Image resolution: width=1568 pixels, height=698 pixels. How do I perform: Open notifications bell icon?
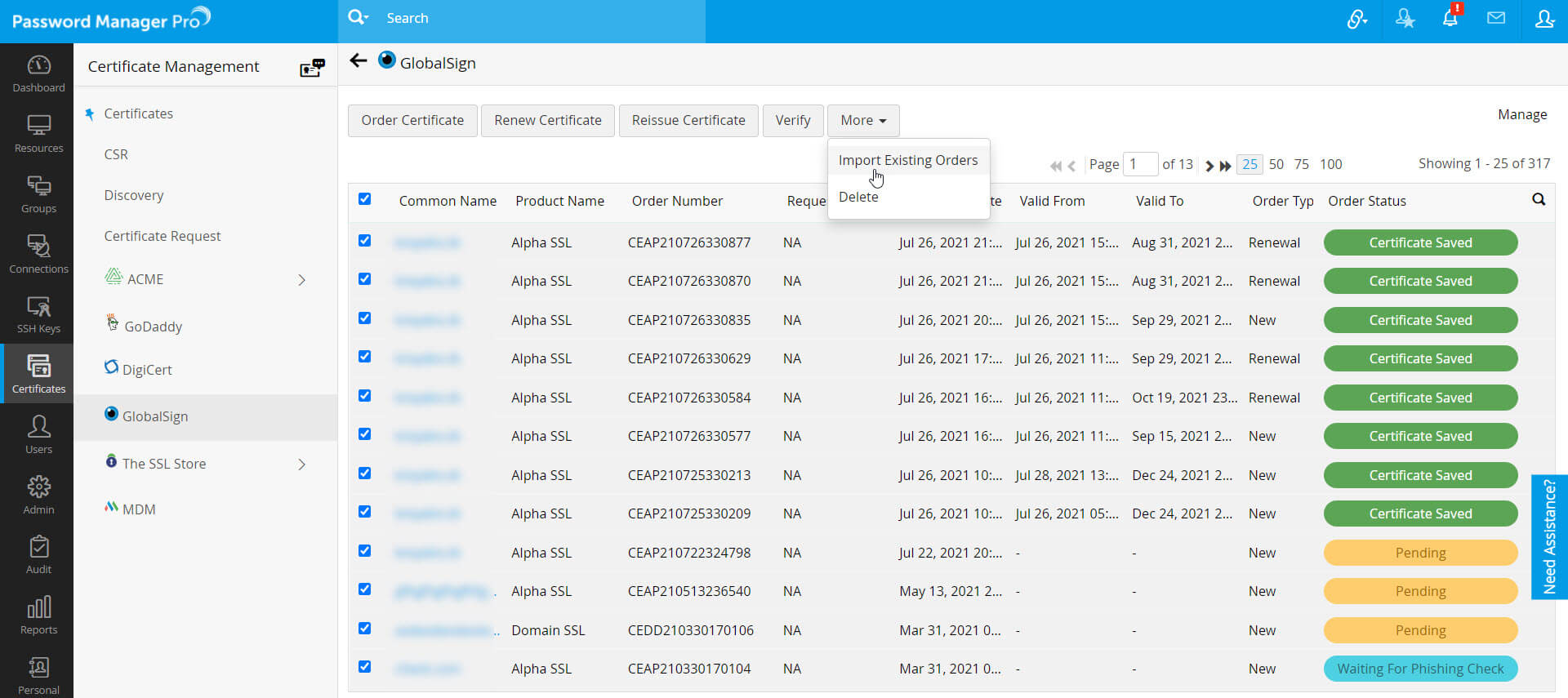point(1450,19)
